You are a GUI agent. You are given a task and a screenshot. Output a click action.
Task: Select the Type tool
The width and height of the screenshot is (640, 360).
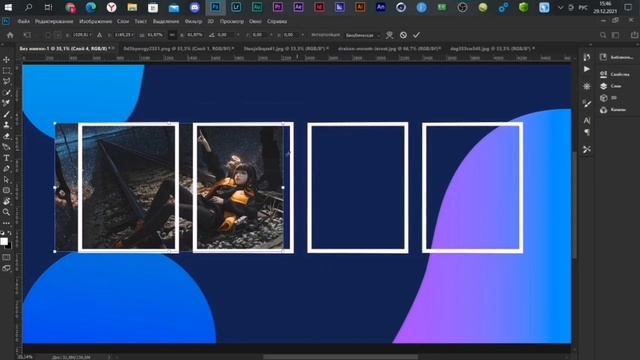(x=7, y=158)
